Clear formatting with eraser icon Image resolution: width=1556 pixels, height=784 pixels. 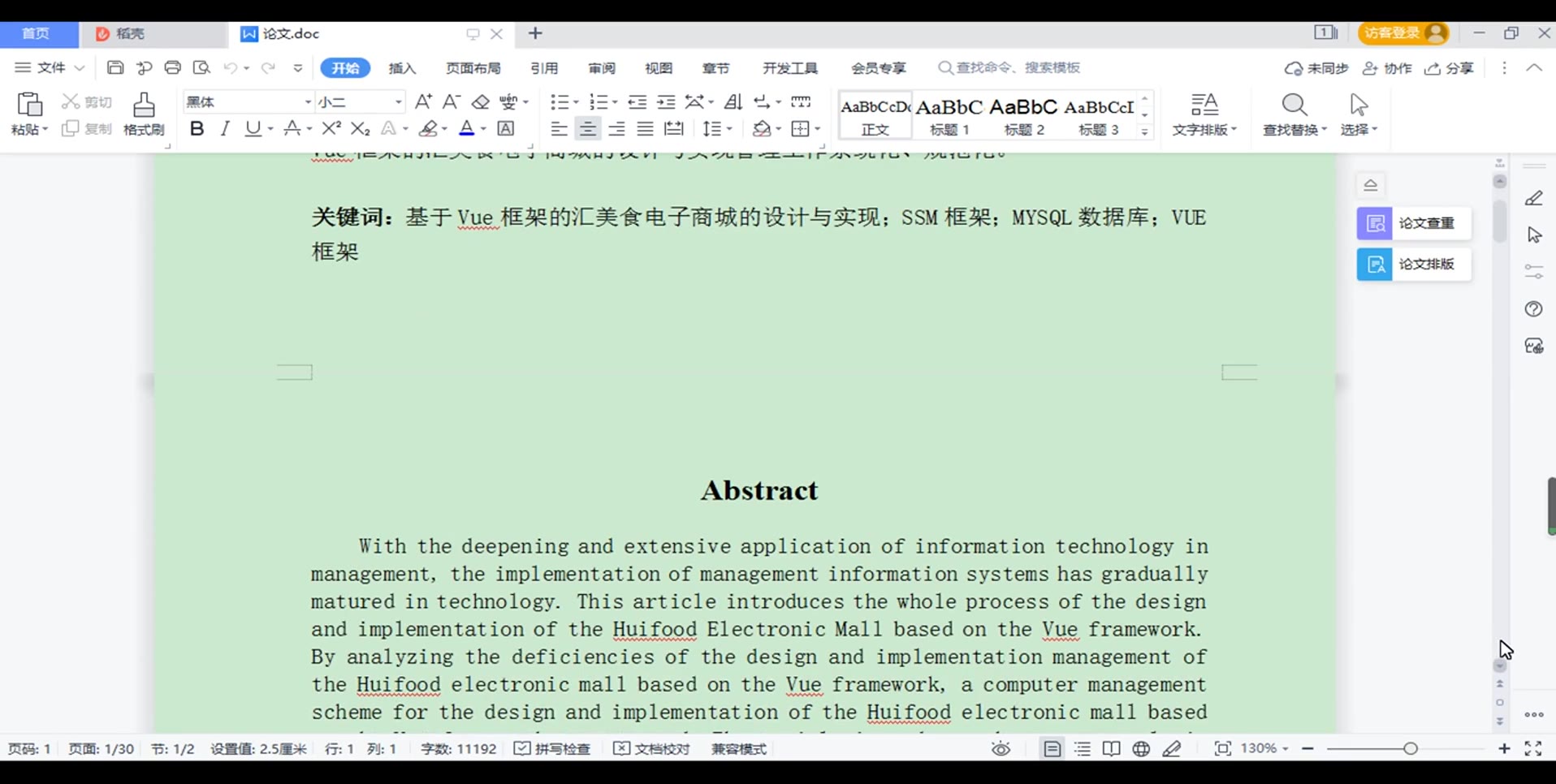pyautogui.click(x=481, y=101)
